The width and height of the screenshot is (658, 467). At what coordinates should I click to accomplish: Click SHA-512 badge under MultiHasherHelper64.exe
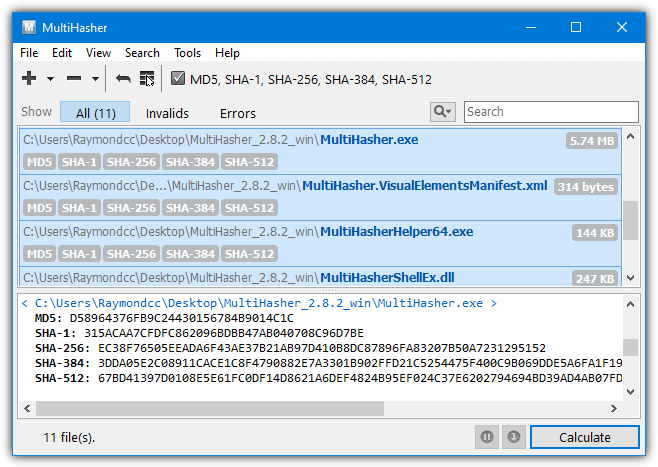tap(249, 254)
